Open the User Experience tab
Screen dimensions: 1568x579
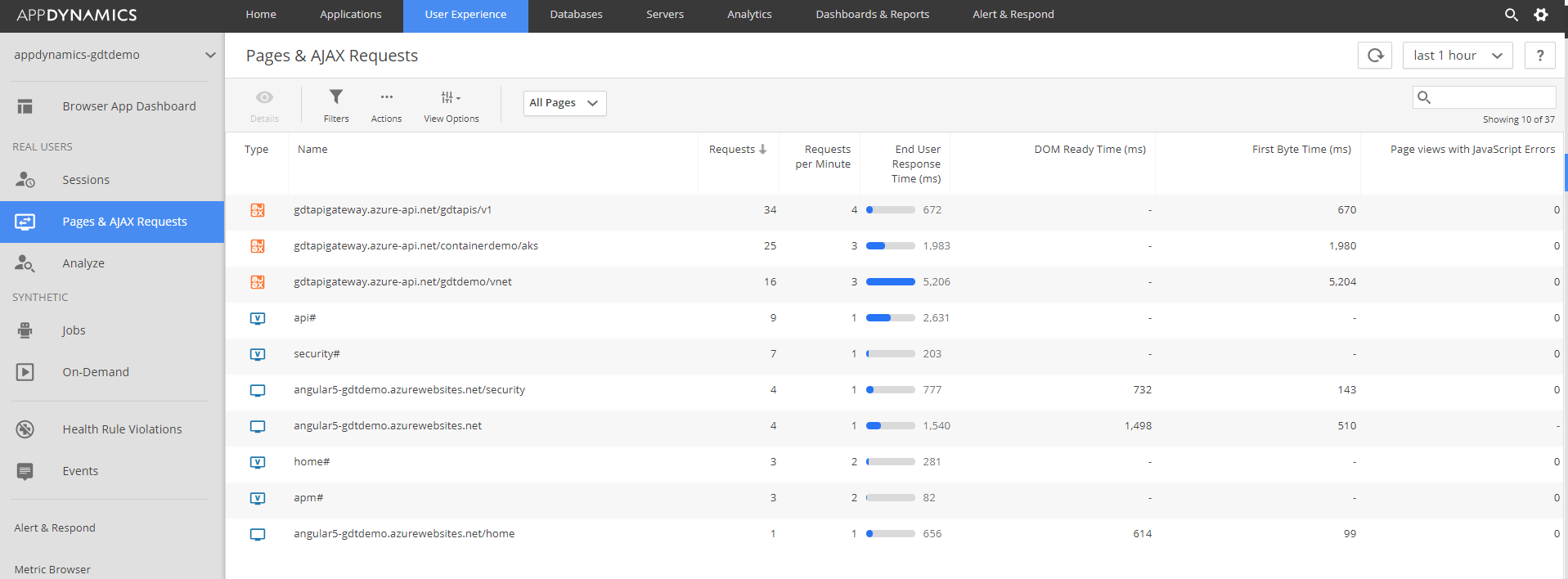tap(465, 15)
